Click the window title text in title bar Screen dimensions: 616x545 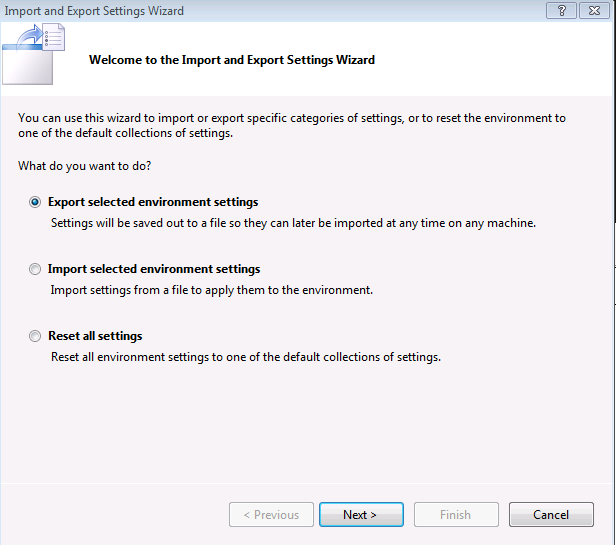[94, 11]
